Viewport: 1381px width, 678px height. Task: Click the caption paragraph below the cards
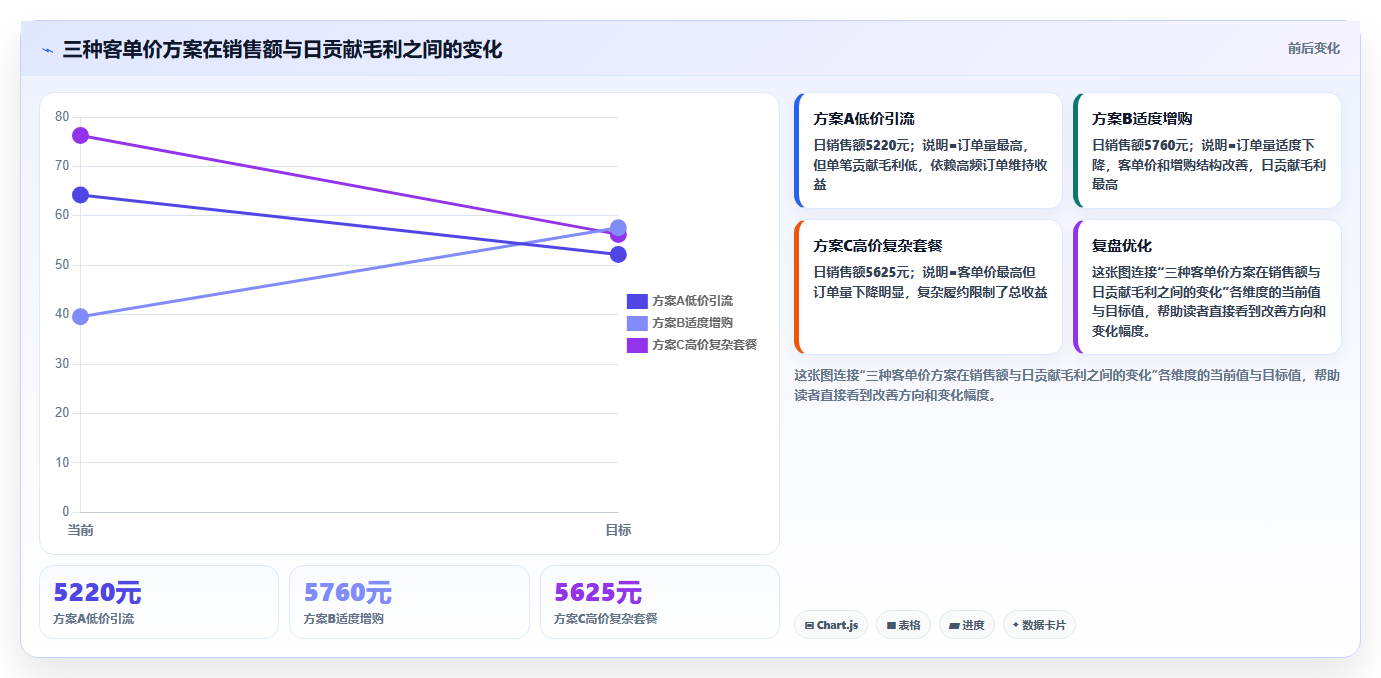click(x=1067, y=385)
